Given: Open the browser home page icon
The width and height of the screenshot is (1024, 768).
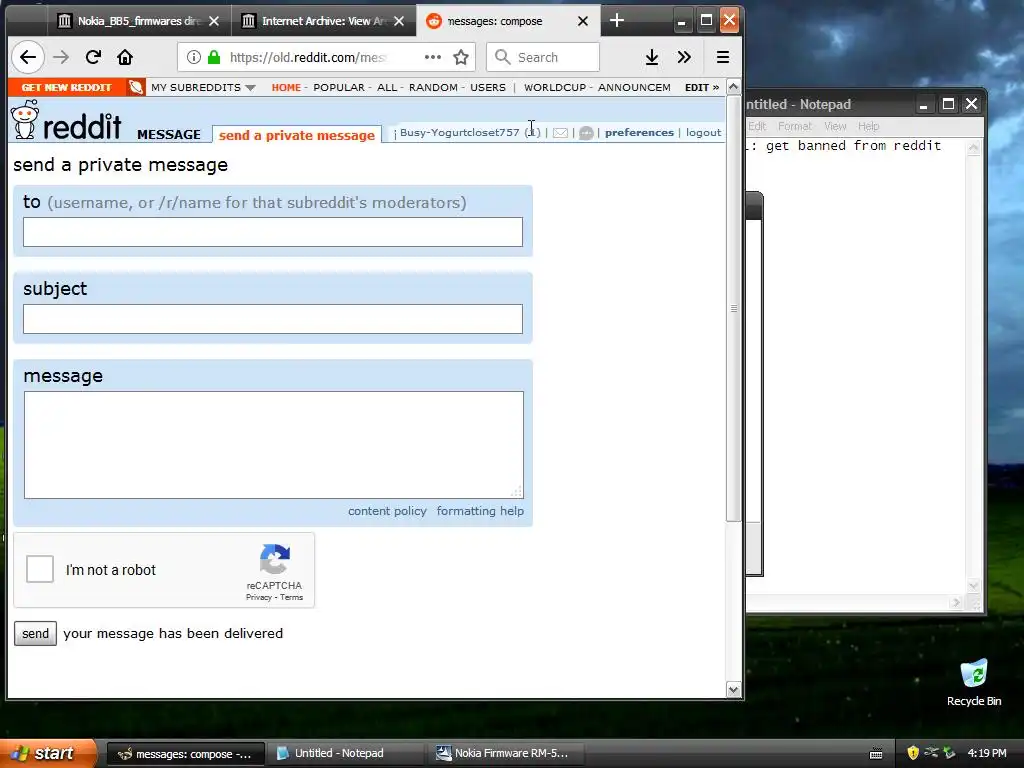Looking at the screenshot, I should pyautogui.click(x=125, y=57).
